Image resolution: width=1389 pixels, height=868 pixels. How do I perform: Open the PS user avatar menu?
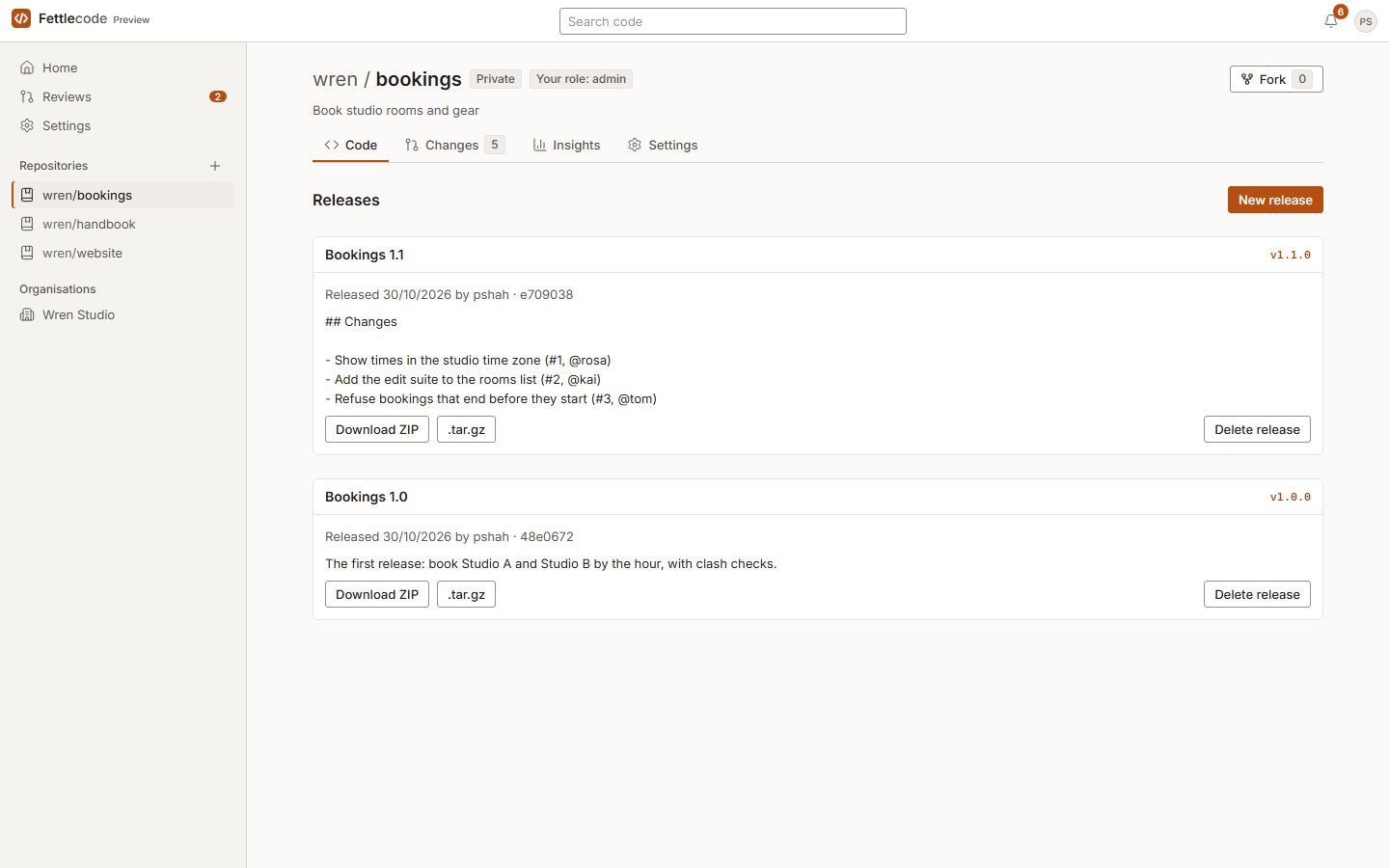pyautogui.click(x=1366, y=21)
